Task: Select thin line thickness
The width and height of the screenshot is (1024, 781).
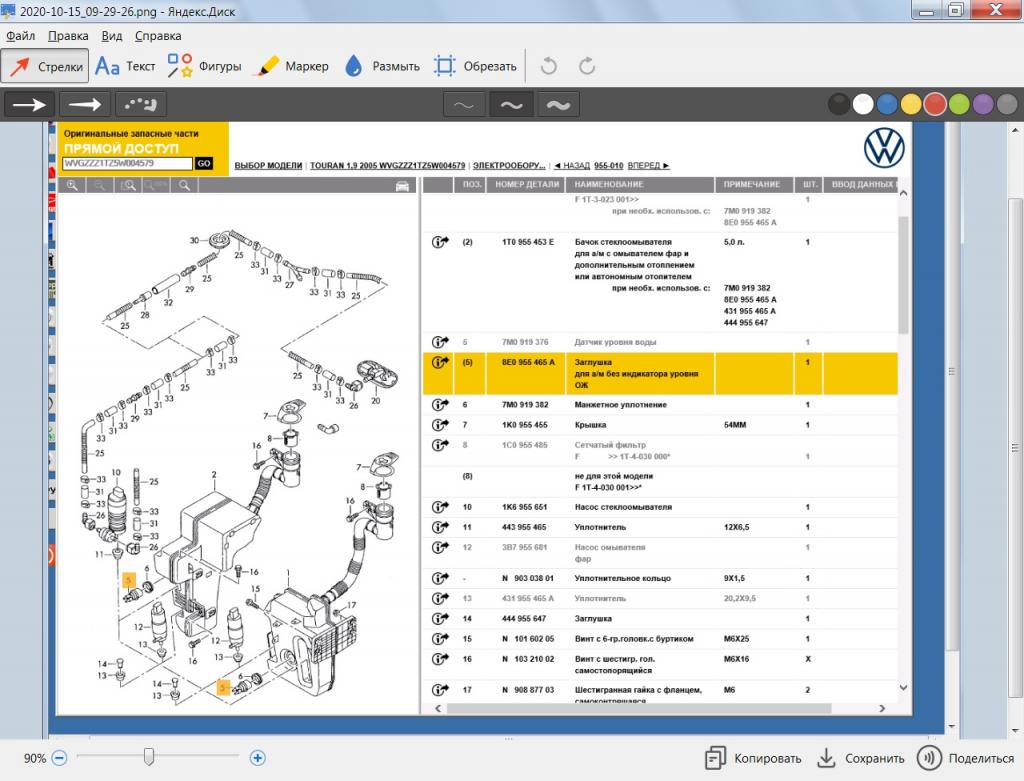Action: coord(464,104)
